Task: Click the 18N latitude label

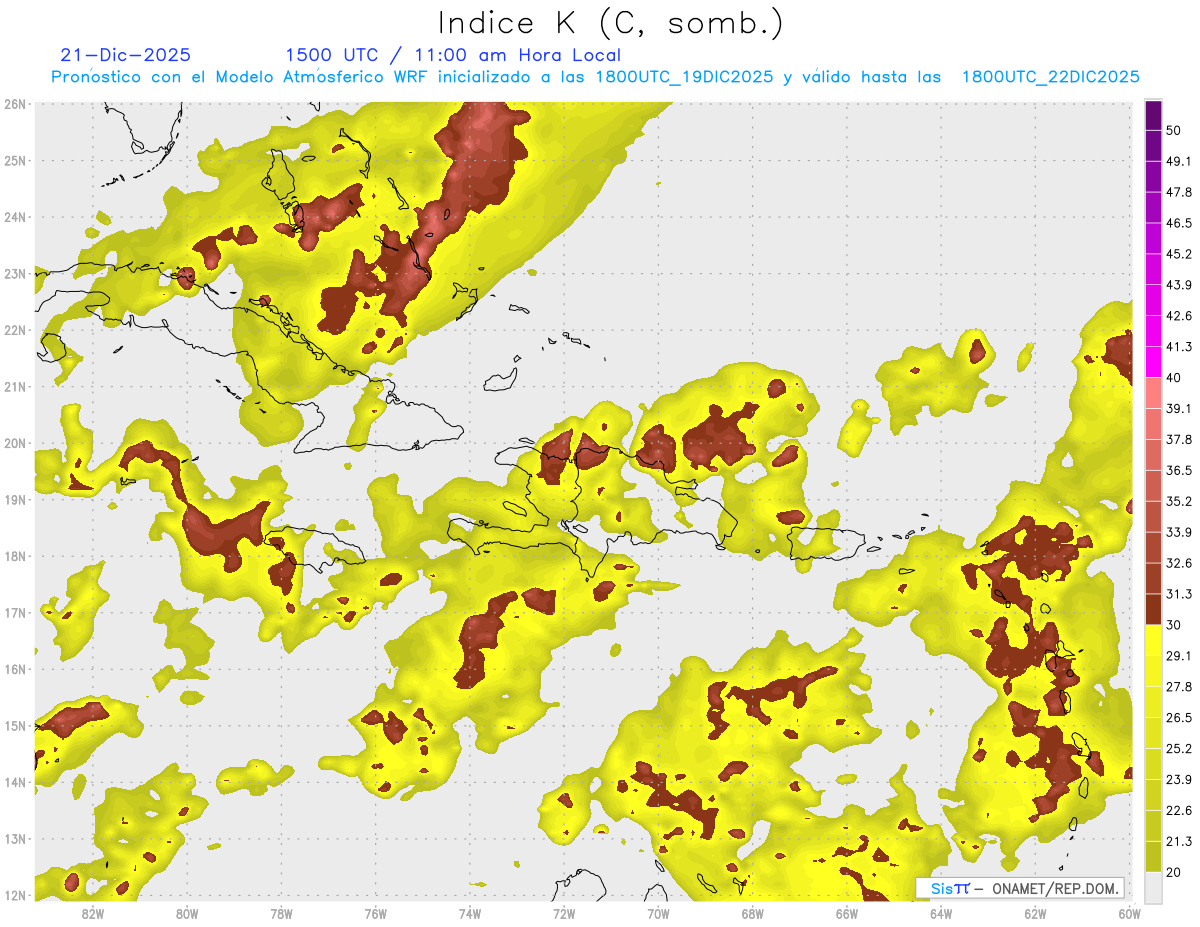Action: 16,556
